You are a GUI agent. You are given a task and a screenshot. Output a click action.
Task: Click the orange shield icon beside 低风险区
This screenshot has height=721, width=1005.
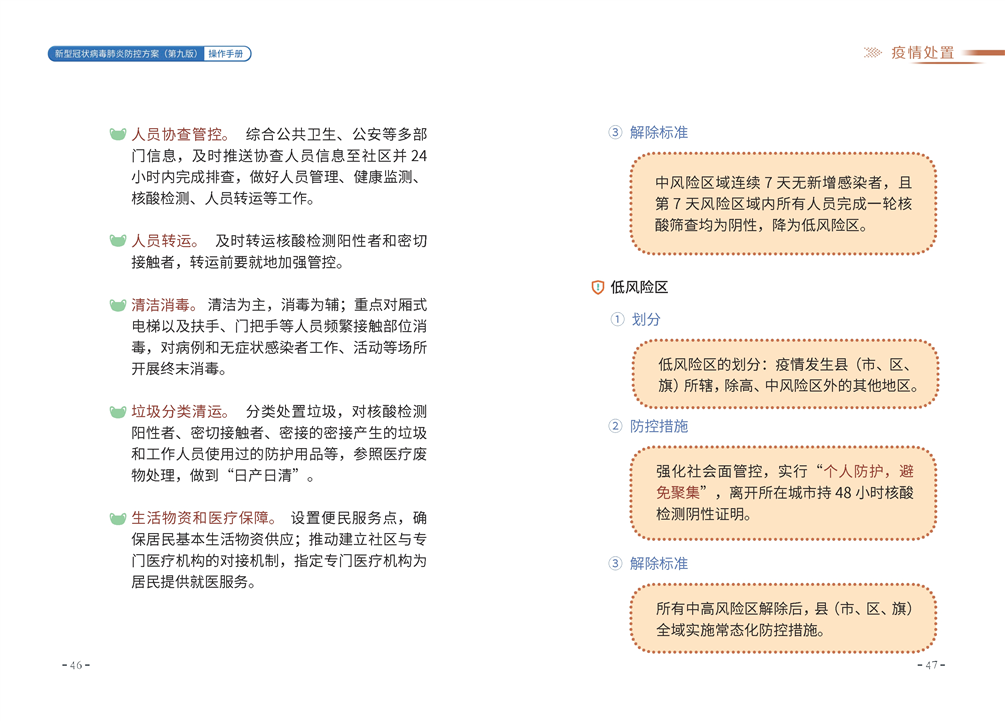598,287
